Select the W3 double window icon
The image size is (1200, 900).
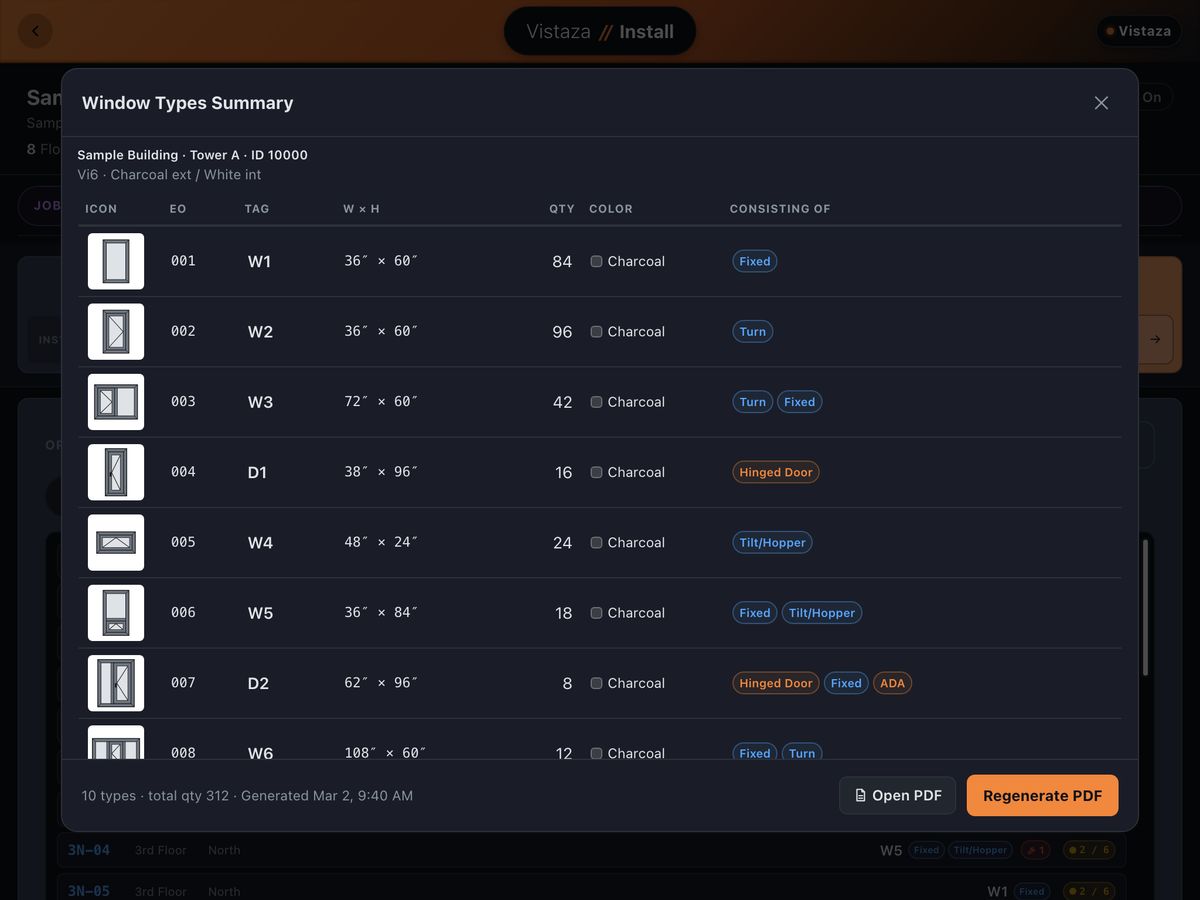pyautogui.click(x=116, y=402)
